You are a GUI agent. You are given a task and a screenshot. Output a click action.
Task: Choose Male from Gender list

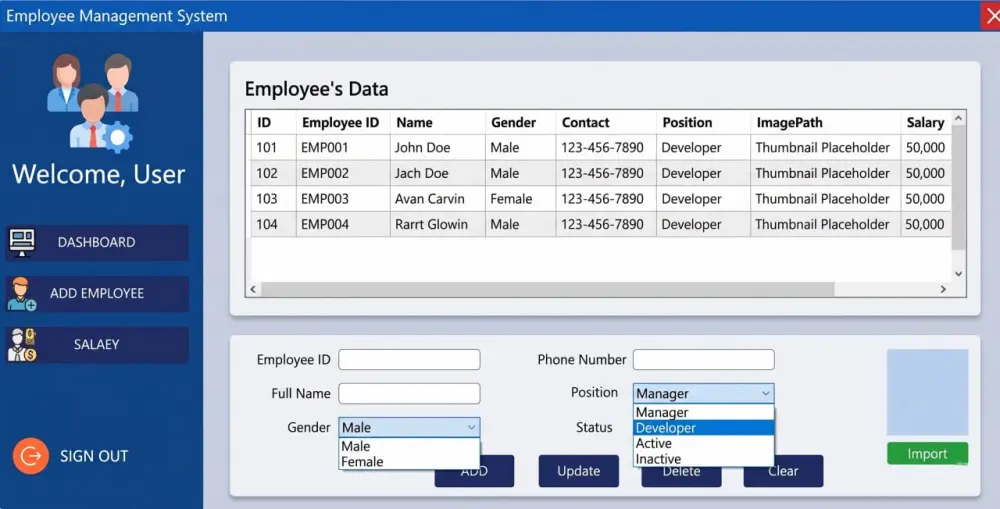409,446
